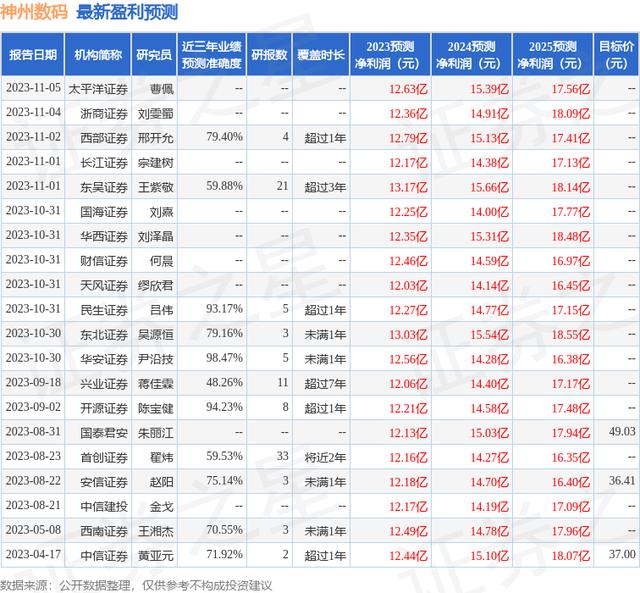Viewport: 640px width, 593px height.
Task: Click researcher name 朱丽江
Action: coord(156,433)
